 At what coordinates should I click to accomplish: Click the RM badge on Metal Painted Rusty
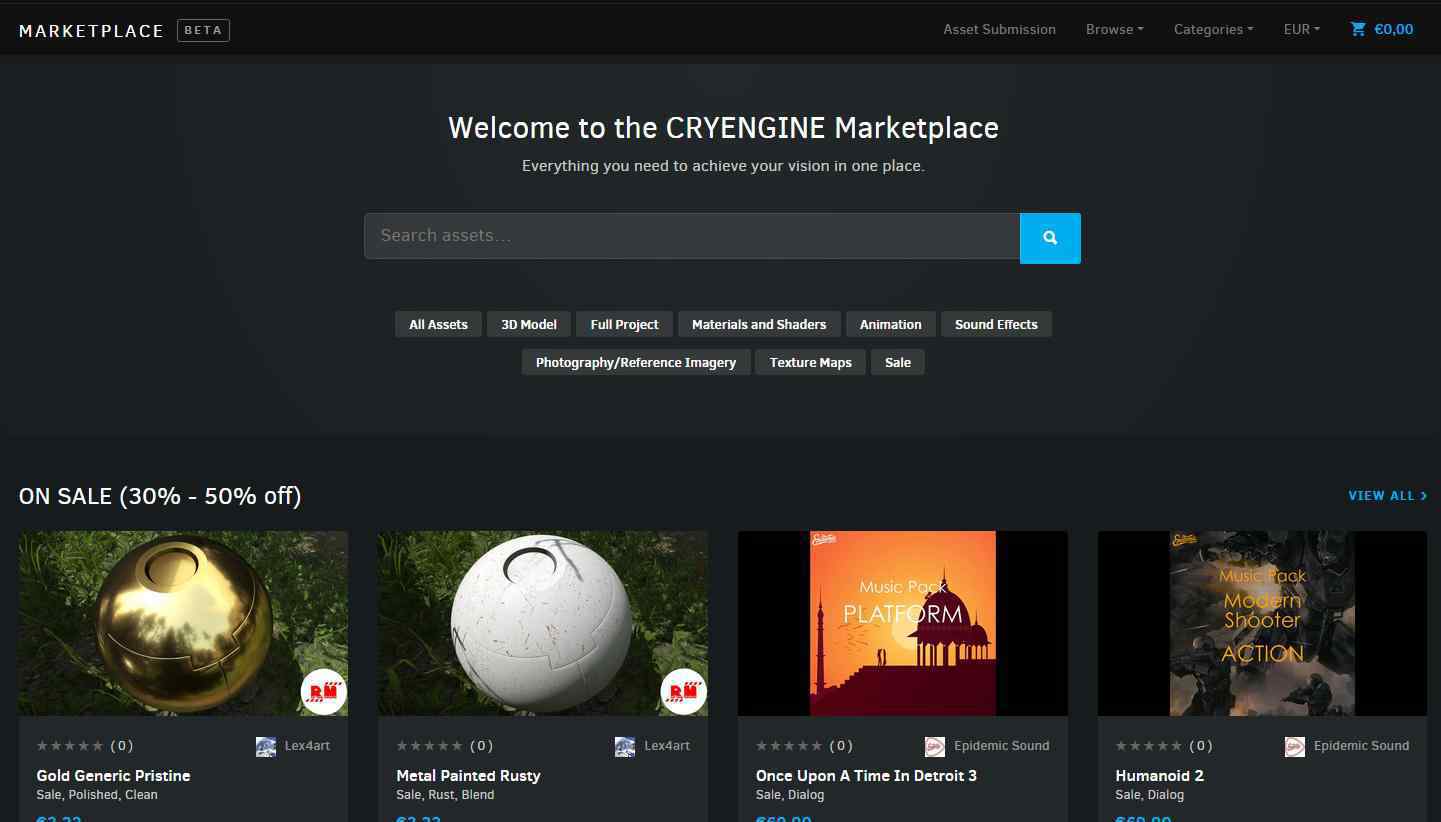(684, 691)
